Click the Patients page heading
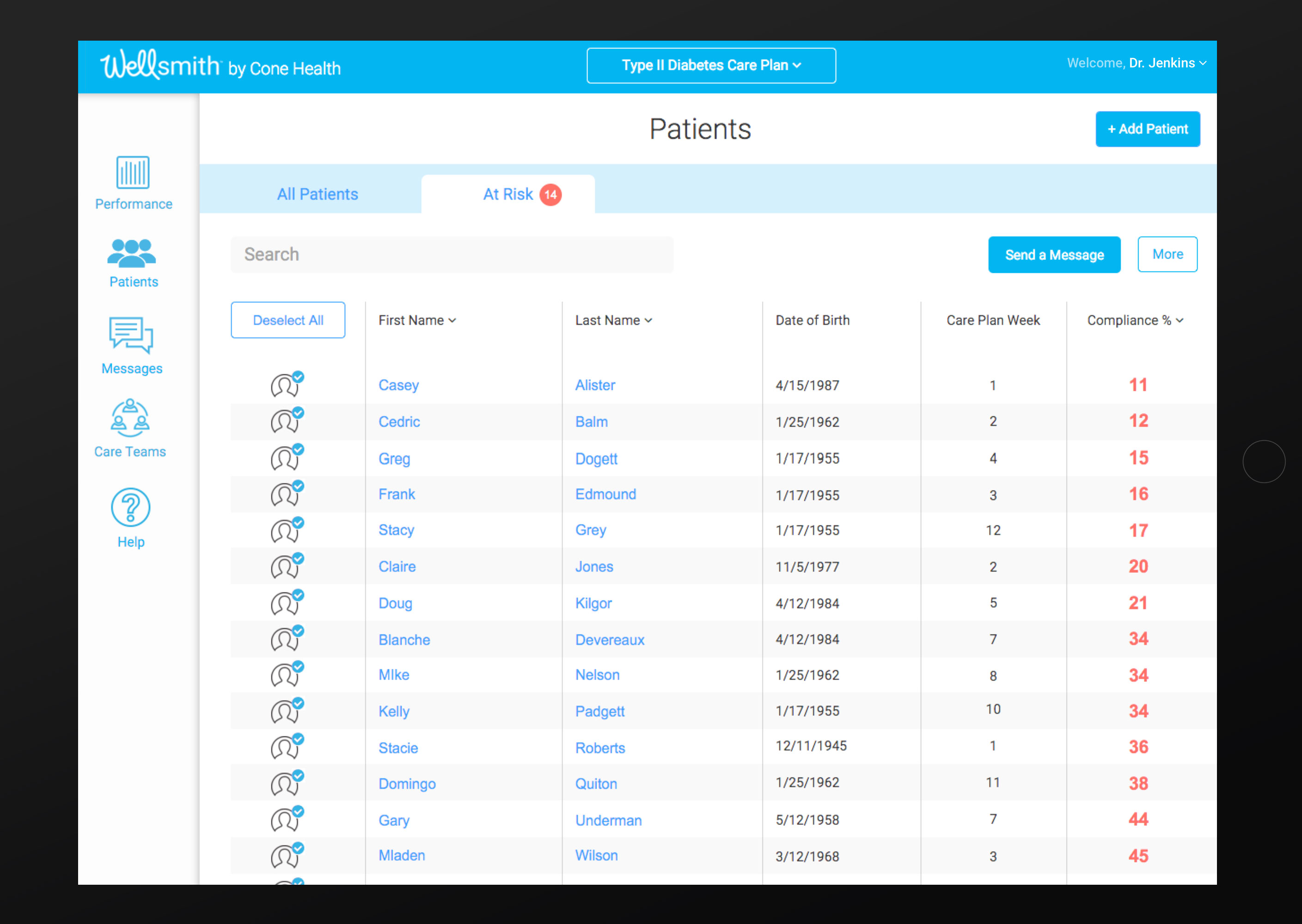Image resolution: width=1302 pixels, height=924 pixels. (700, 129)
